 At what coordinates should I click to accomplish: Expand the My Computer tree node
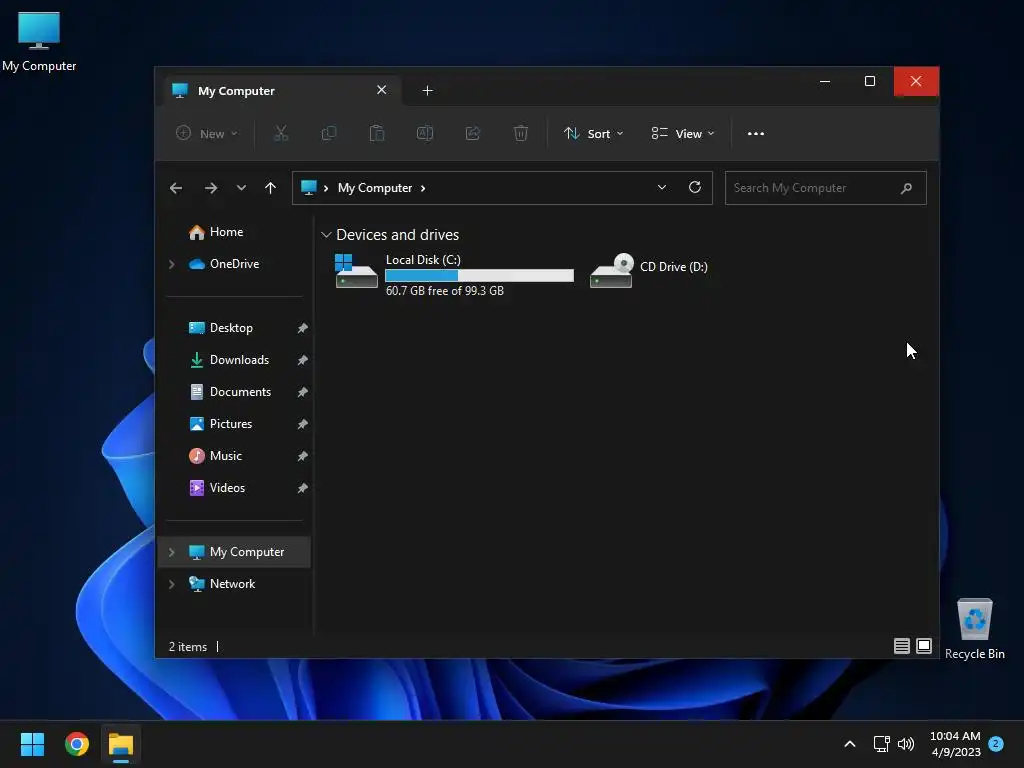click(x=172, y=552)
